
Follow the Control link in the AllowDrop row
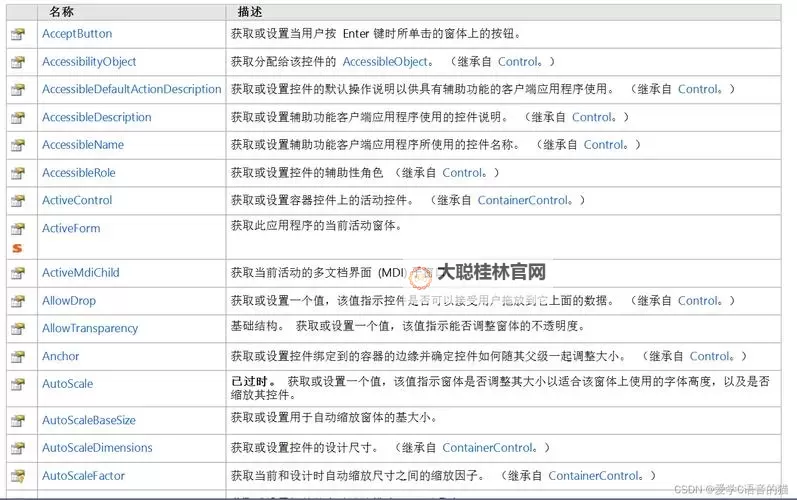point(698,300)
